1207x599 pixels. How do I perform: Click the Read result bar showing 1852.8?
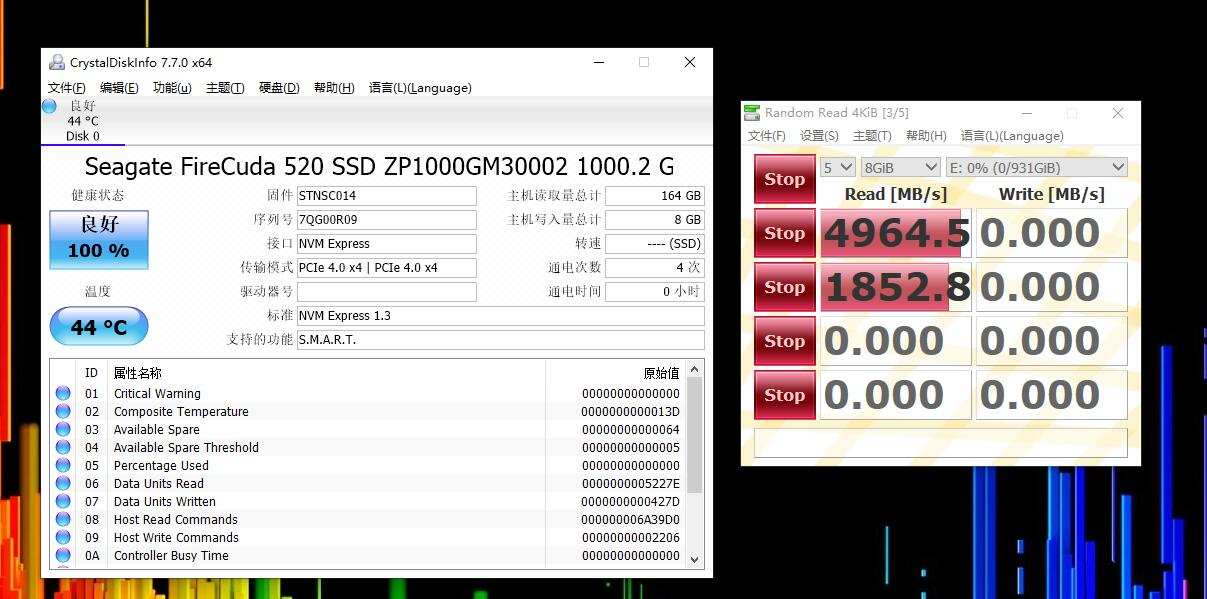point(895,287)
